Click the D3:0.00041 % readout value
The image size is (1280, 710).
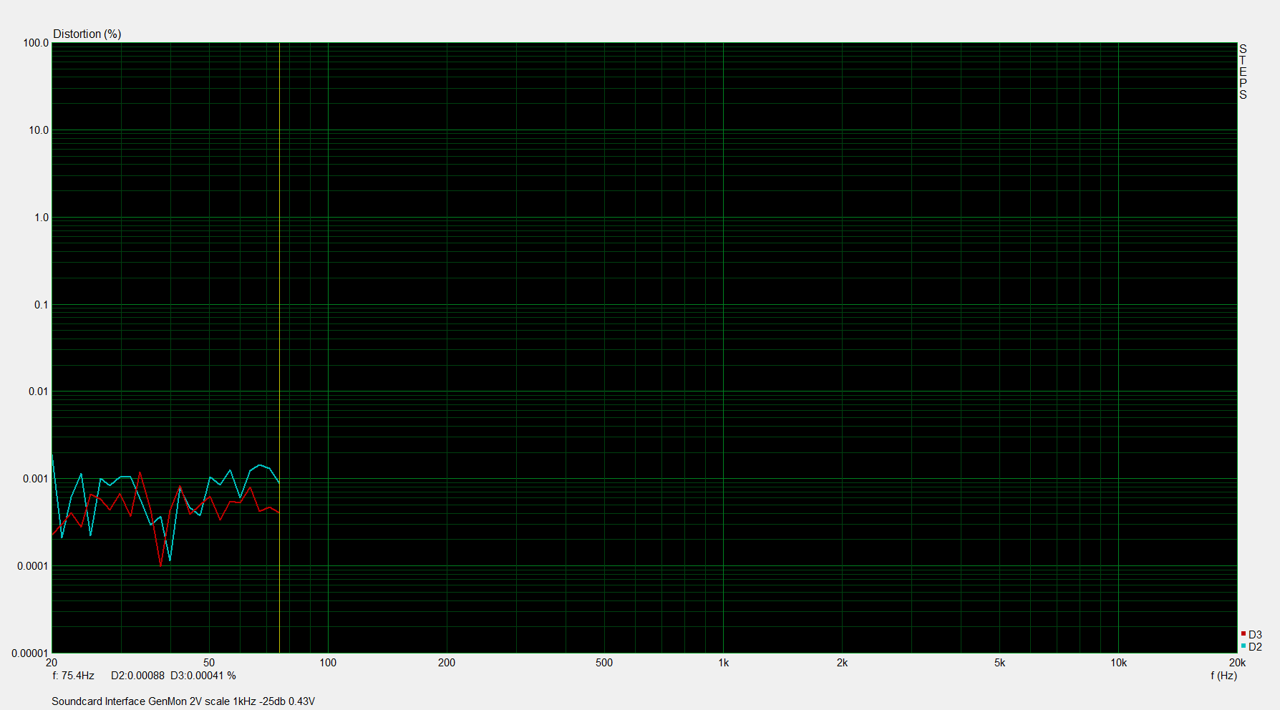click(203, 676)
